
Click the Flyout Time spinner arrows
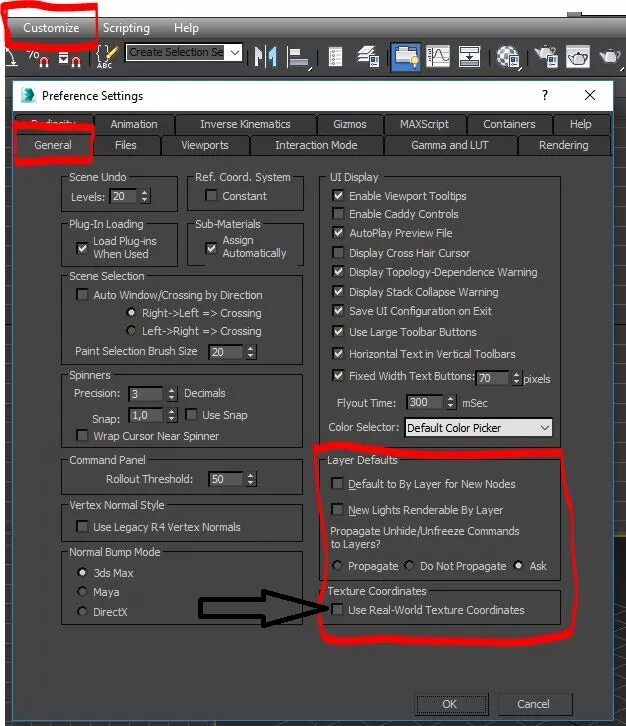tap(451, 402)
